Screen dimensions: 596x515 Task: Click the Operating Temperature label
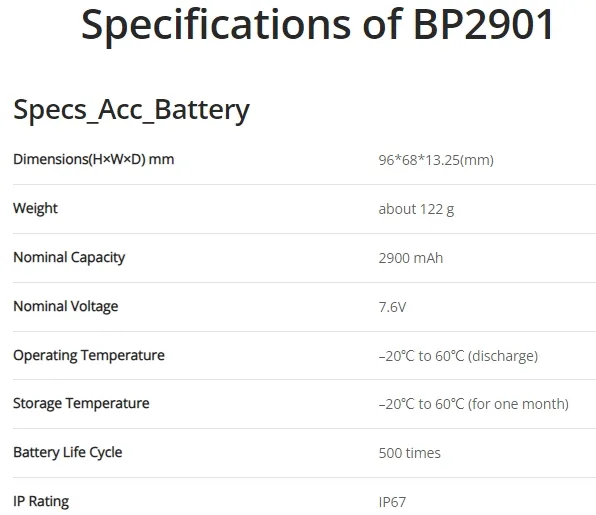(x=89, y=355)
